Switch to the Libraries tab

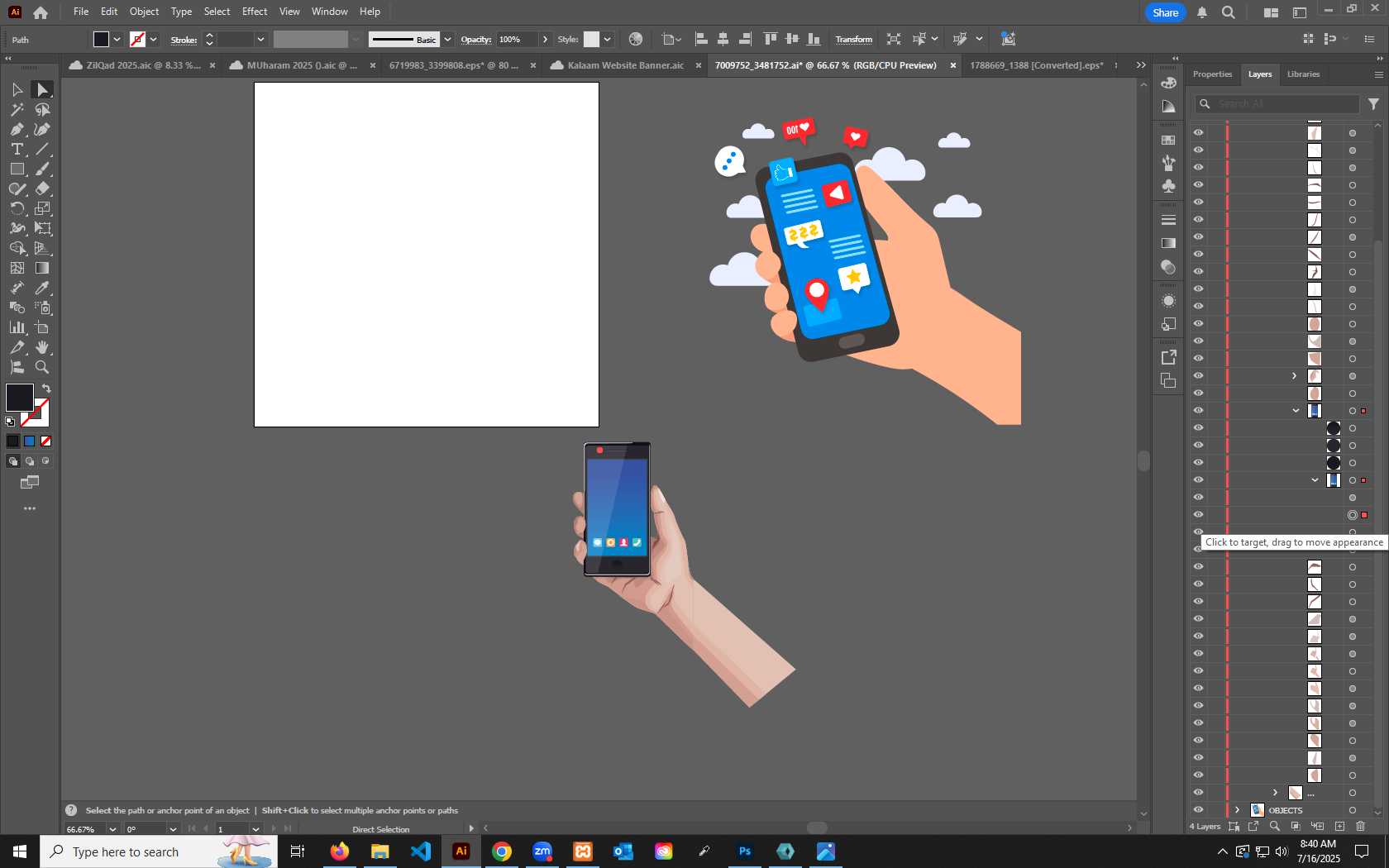(x=1303, y=74)
